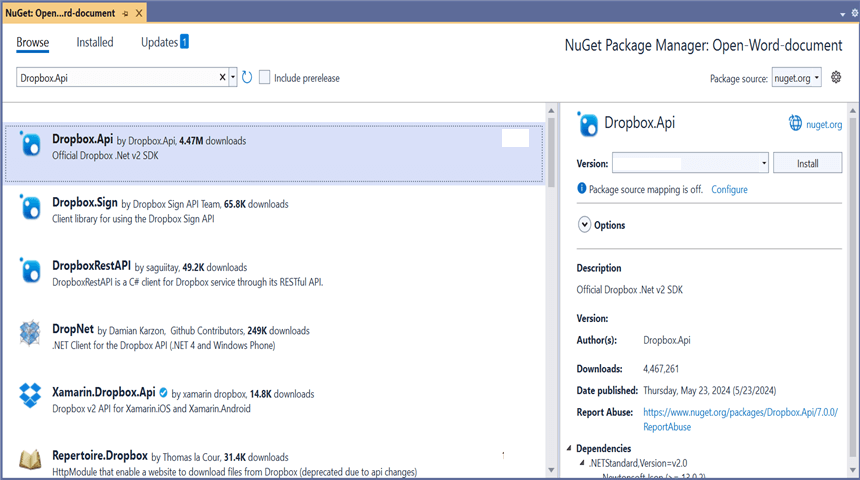Click the DropNet package icon
860x480 pixels.
tap(30, 333)
